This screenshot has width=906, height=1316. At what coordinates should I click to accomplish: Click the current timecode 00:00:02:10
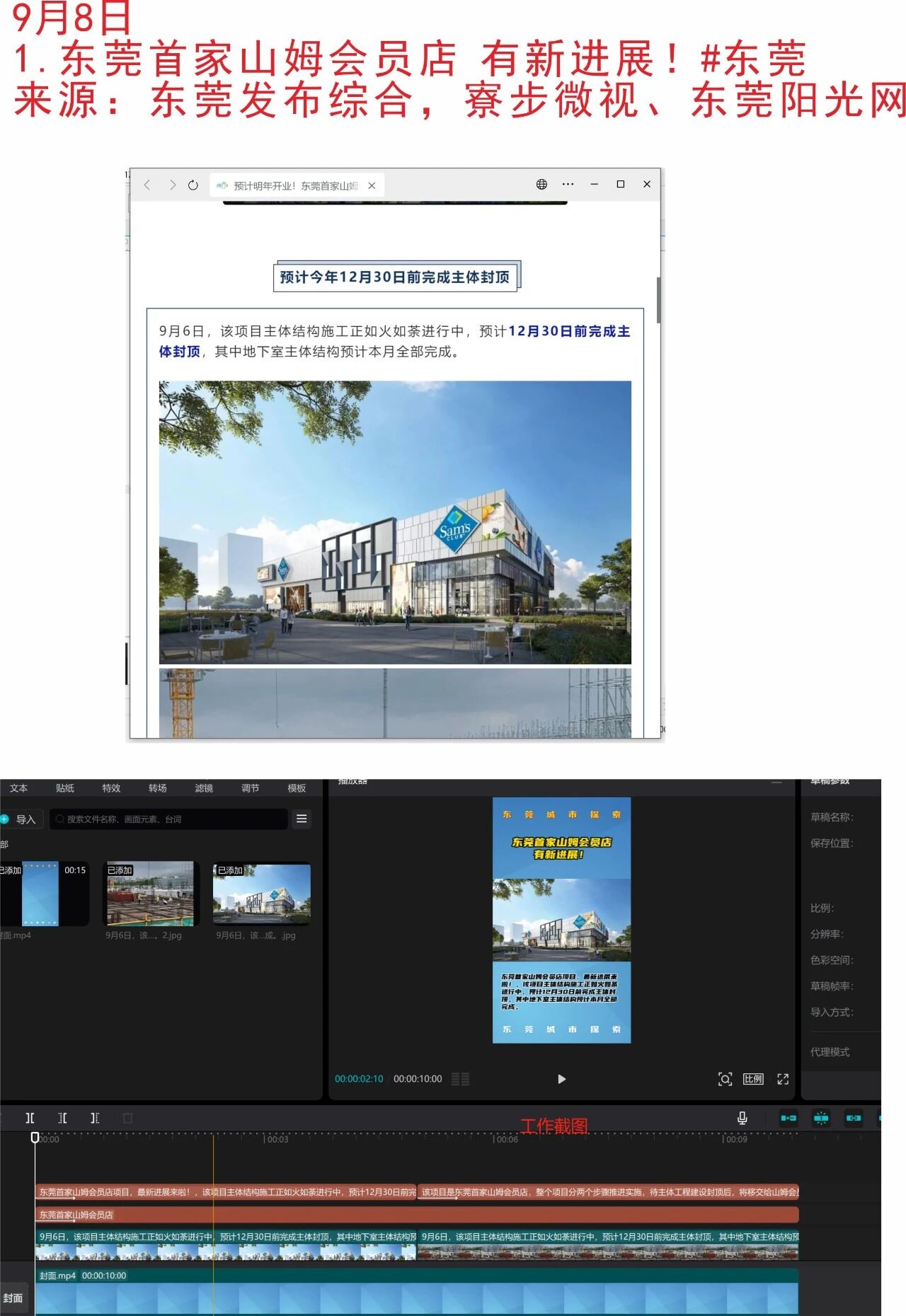tap(359, 1079)
